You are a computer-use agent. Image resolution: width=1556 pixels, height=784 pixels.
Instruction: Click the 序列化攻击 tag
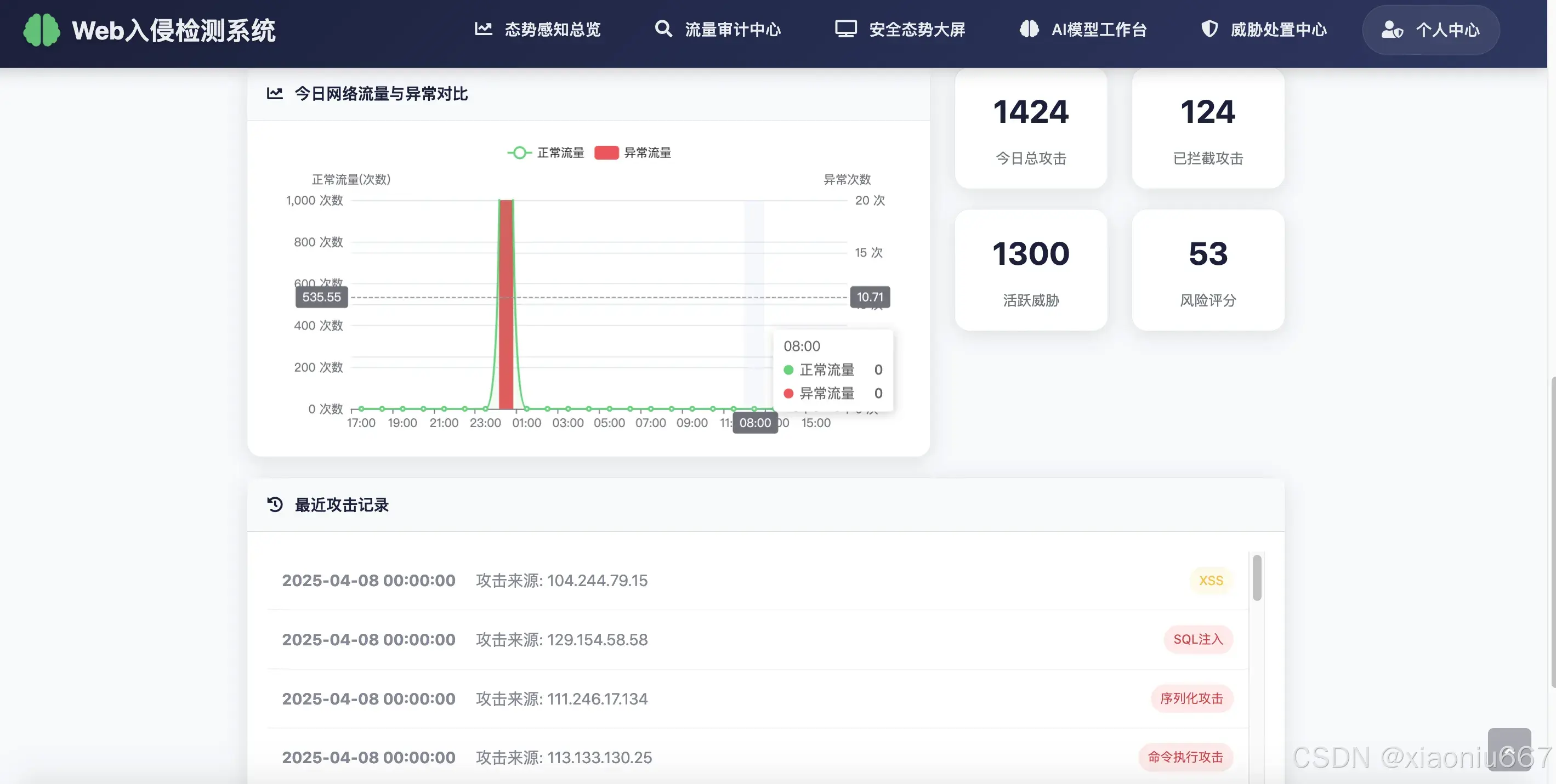click(1191, 698)
